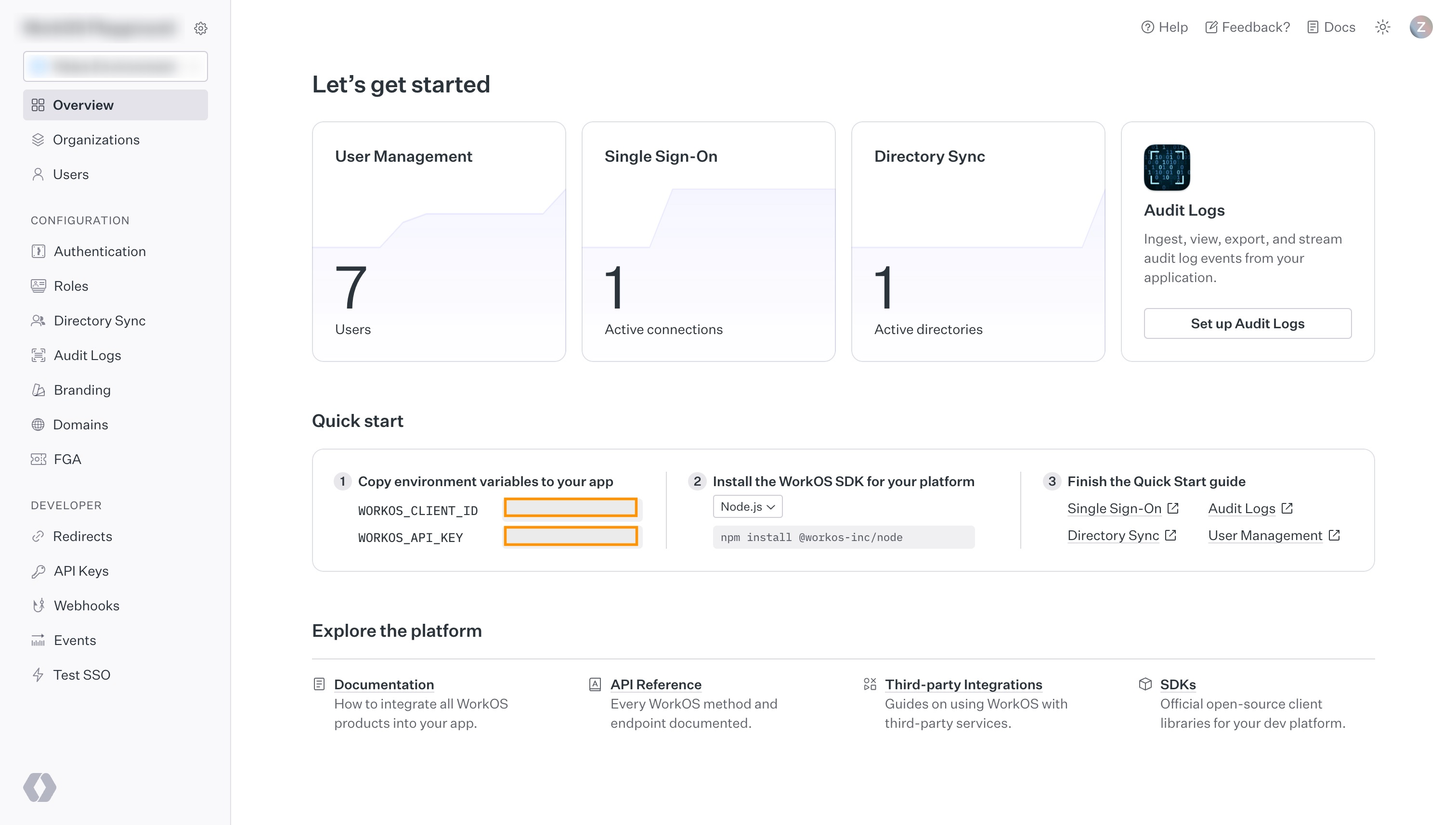Click the WORKOS_CLIENT_ID input field

point(570,508)
